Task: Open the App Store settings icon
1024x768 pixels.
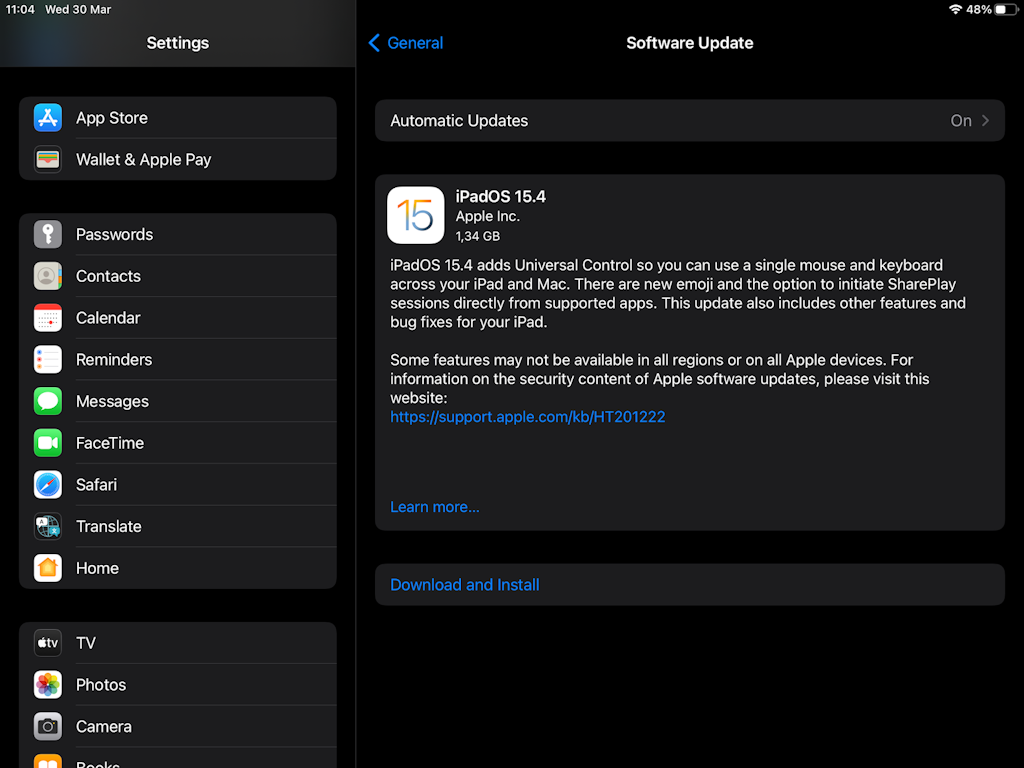Action: coord(47,117)
